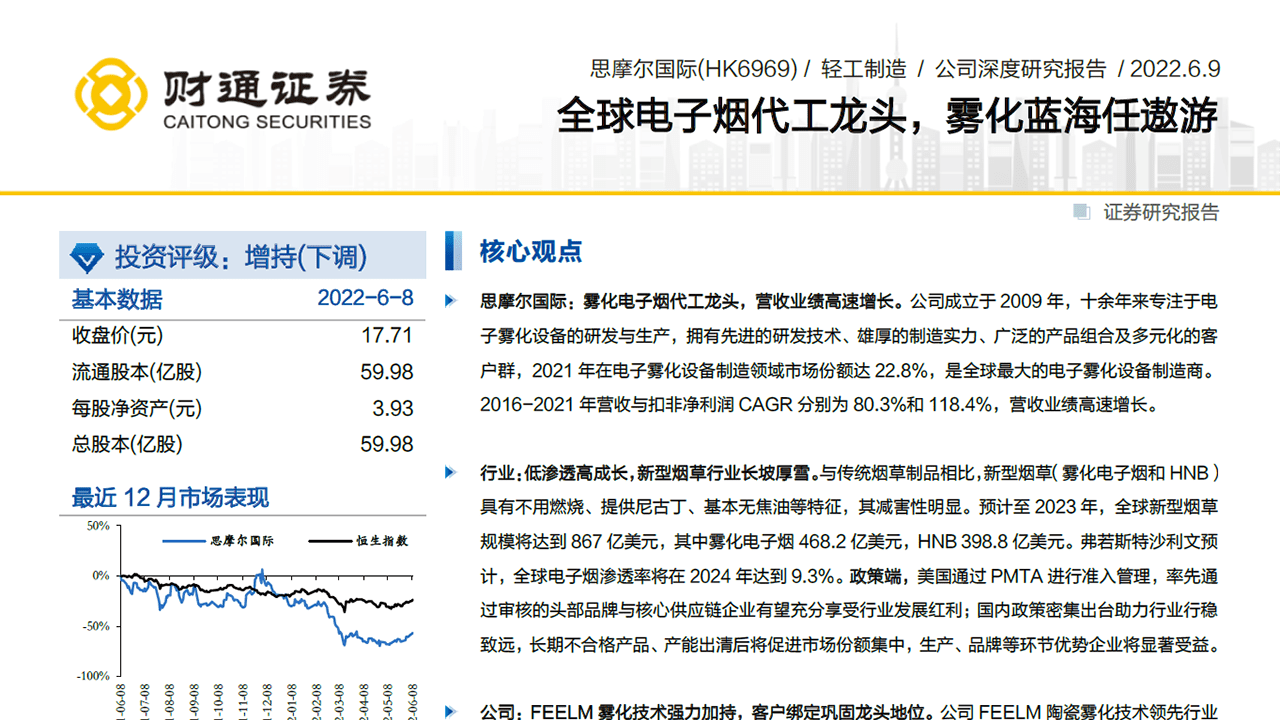Click the net asset value 3.93

(x=393, y=407)
